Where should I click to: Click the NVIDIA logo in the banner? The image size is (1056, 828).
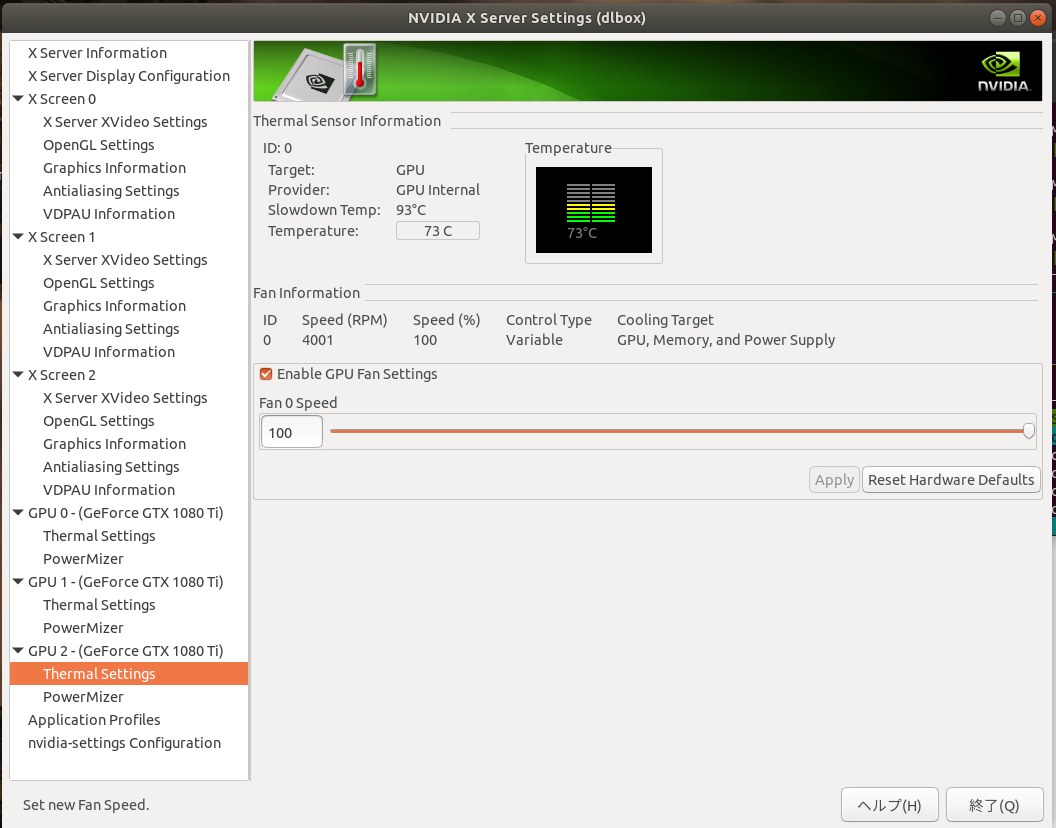tap(1004, 71)
